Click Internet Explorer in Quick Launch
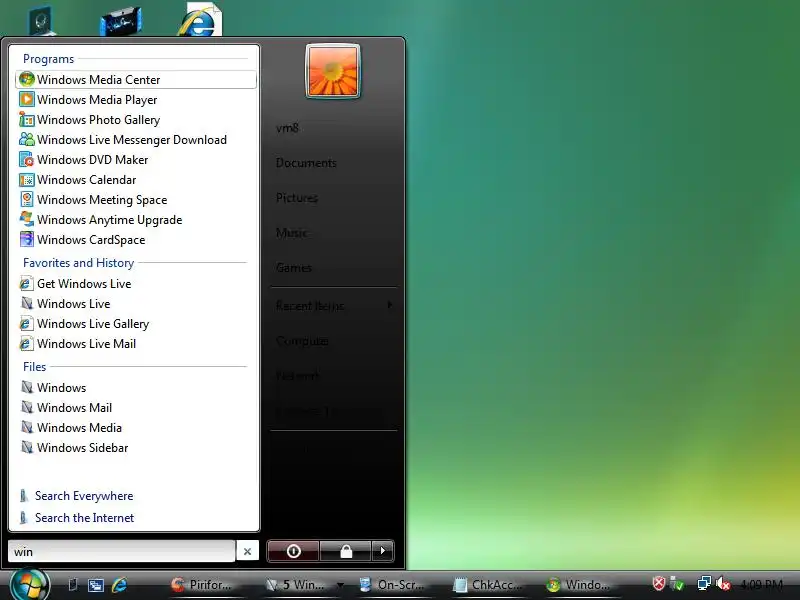 click(119, 585)
